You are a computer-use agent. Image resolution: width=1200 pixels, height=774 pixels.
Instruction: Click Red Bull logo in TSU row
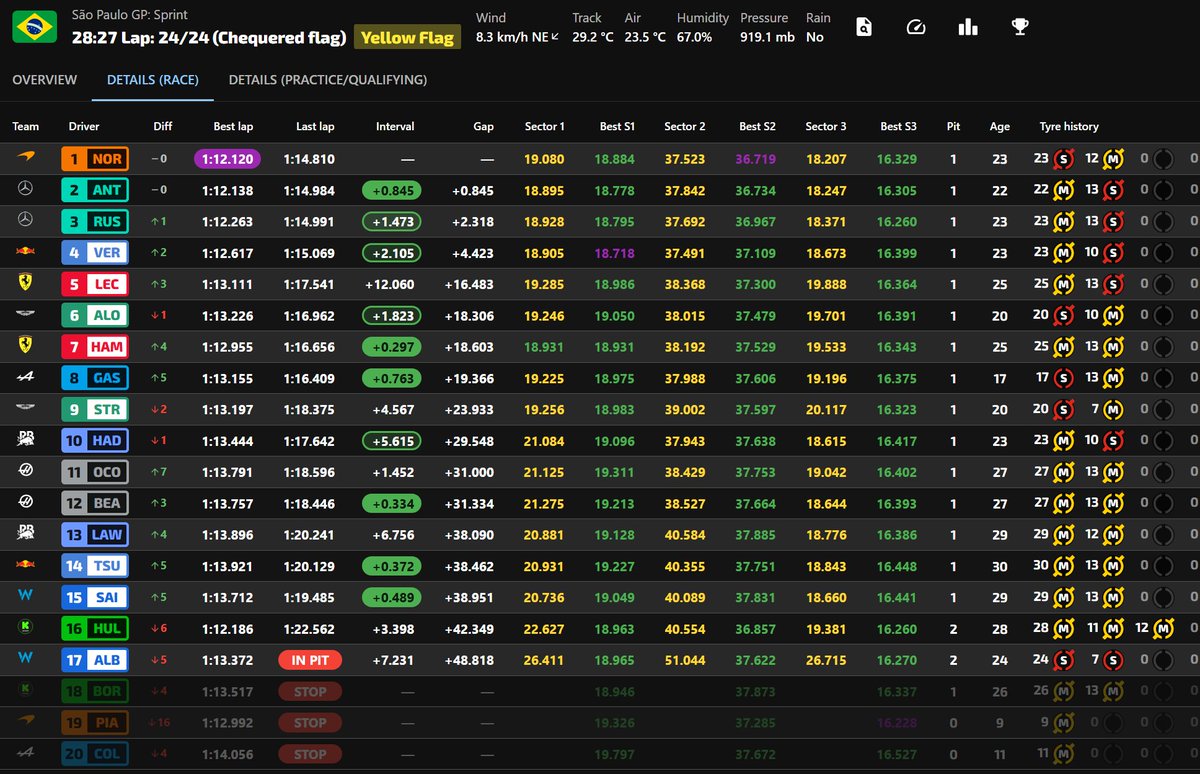[26, 565]
